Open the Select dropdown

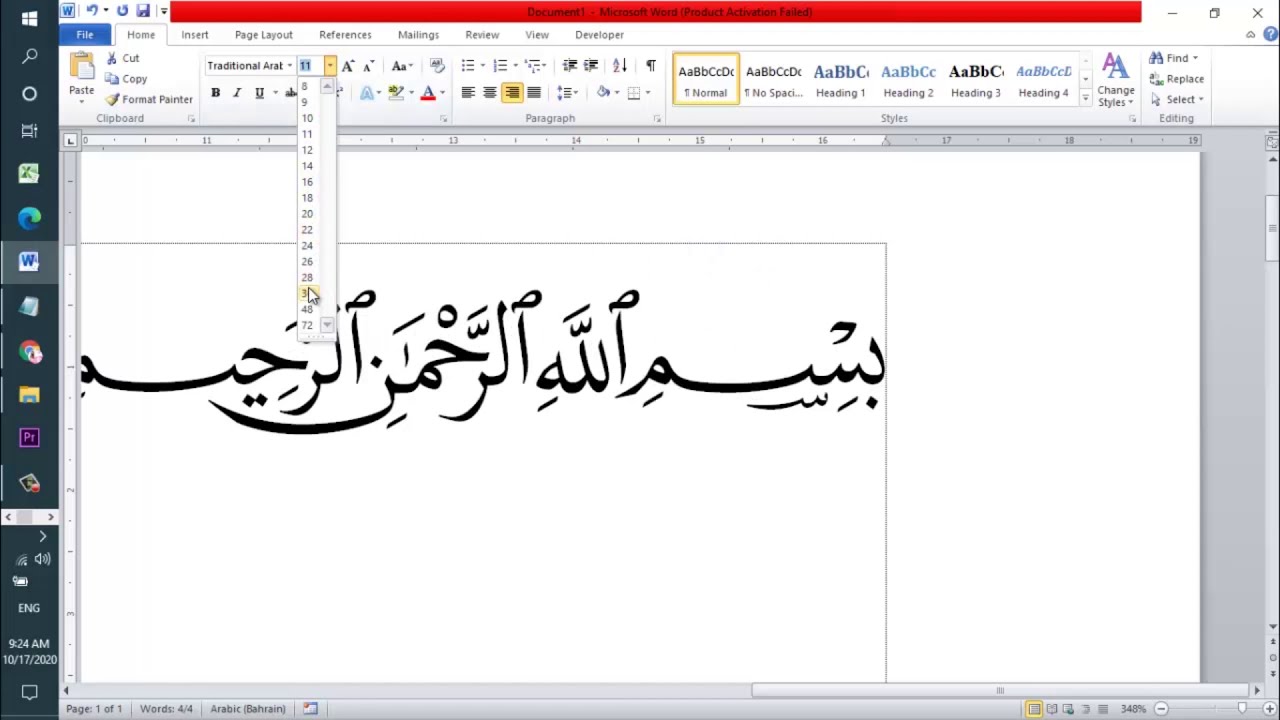pos(1177,99)
